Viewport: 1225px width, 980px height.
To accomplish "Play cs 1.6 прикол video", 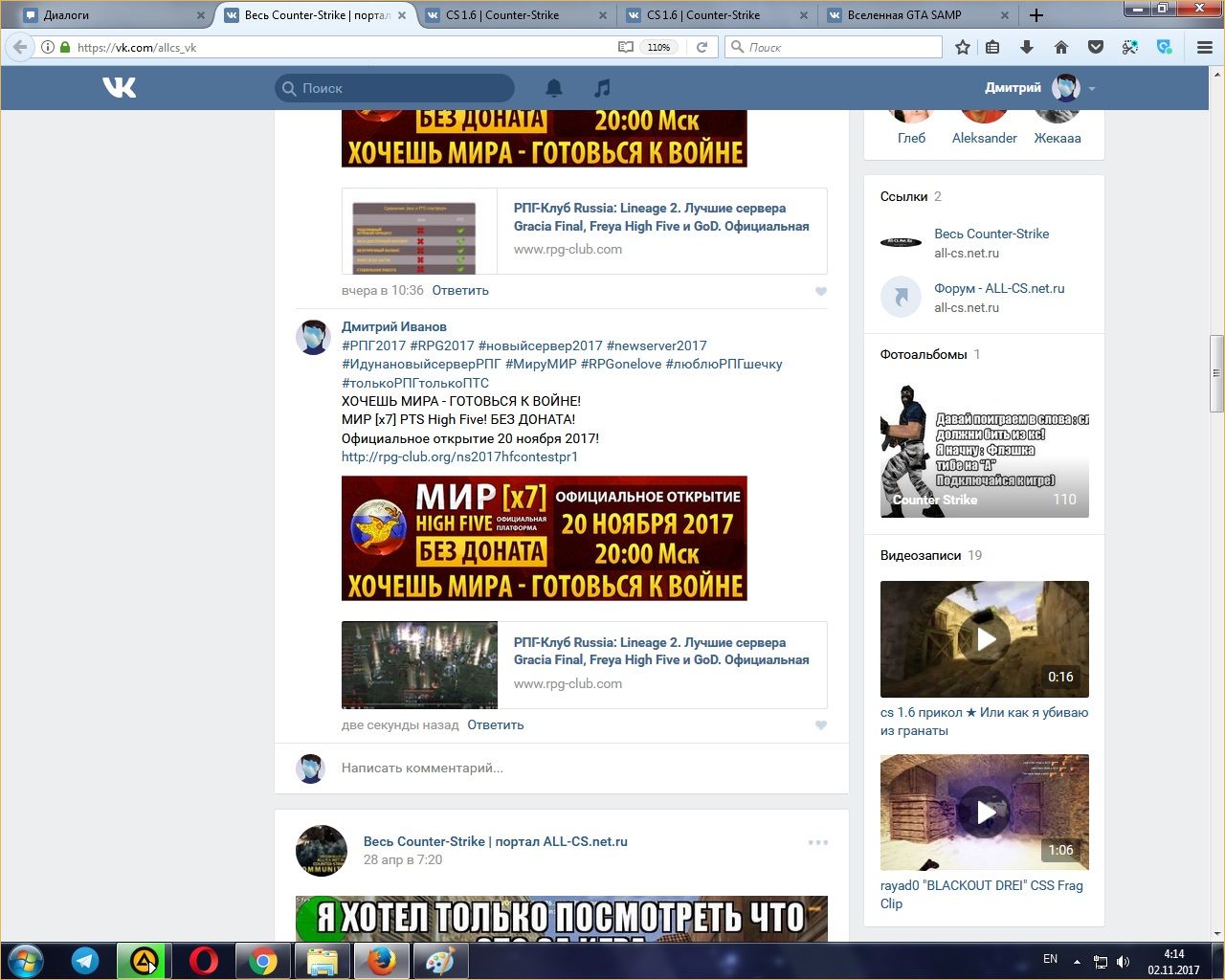I will [985, 639].
